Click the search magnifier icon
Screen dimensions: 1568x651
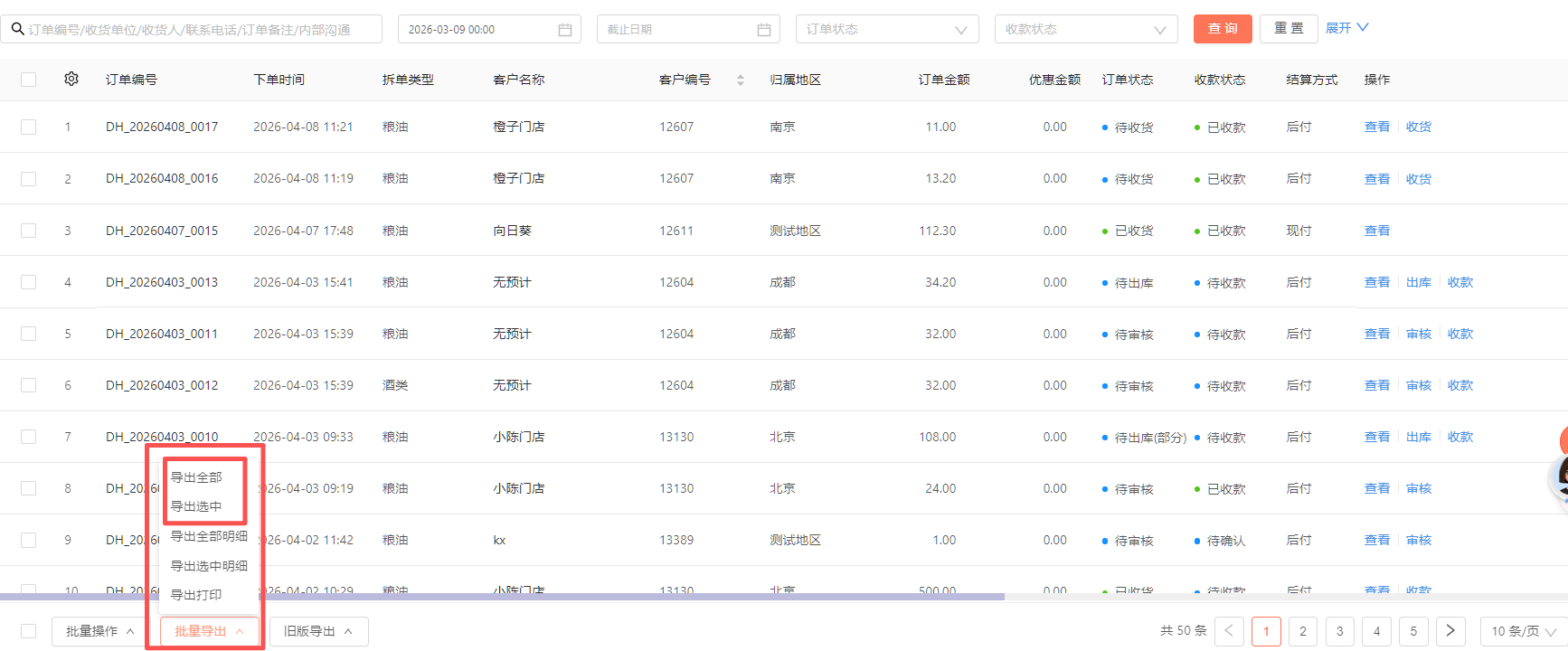[x=17, y=29]
